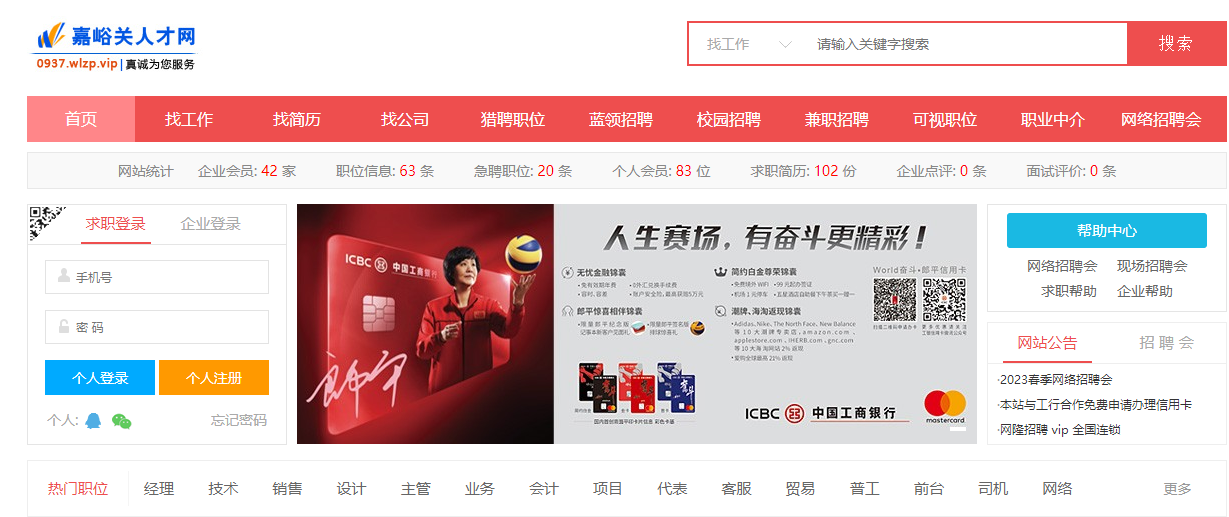The image size is (1229, 517).
Task: Open 校园招聘 in the navigation bar
Action: pos(729,119)
